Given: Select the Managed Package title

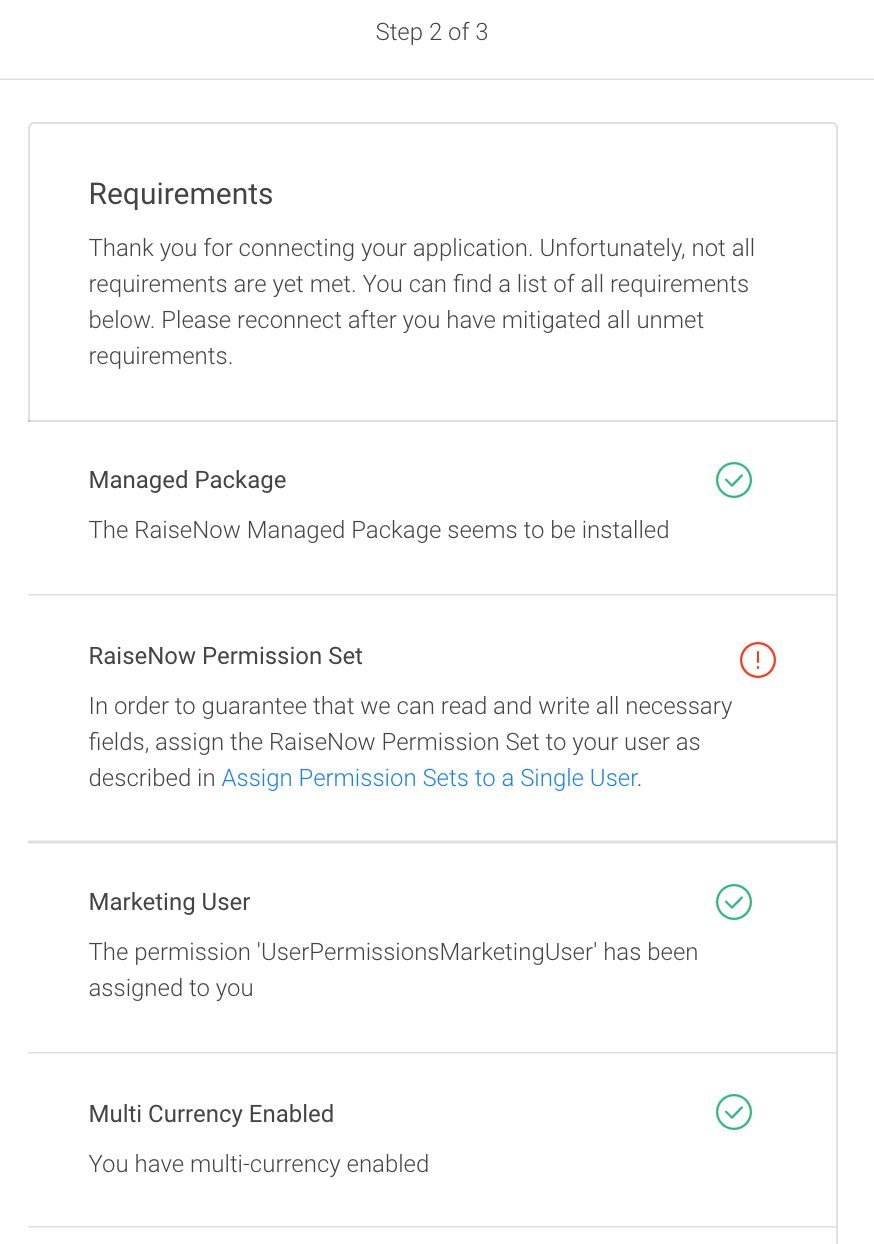Looking at the screenshot, I should click(x=187, y=480).
